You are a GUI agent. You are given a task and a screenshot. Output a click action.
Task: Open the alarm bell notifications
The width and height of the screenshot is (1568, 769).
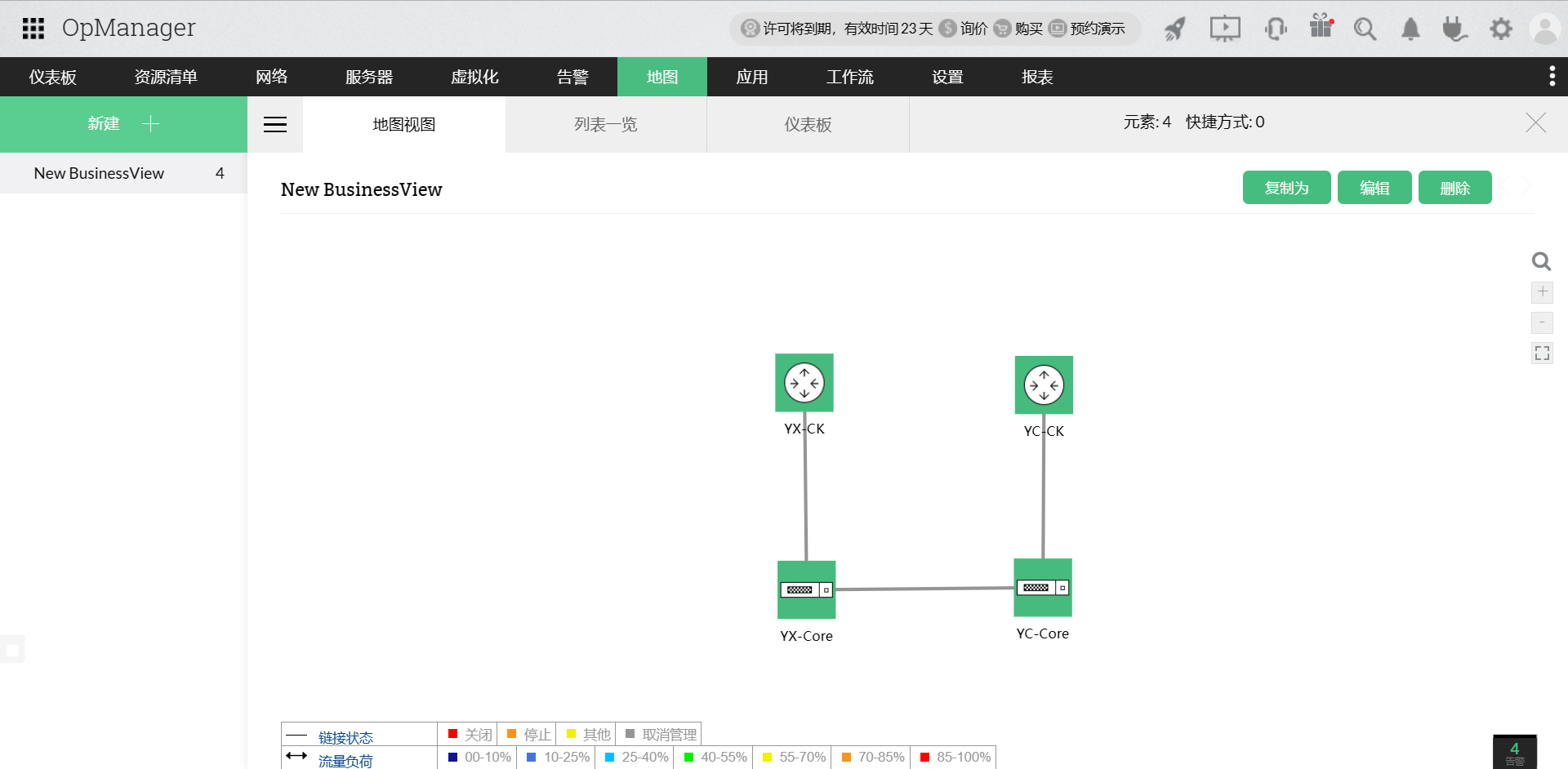click(1410, 29)
